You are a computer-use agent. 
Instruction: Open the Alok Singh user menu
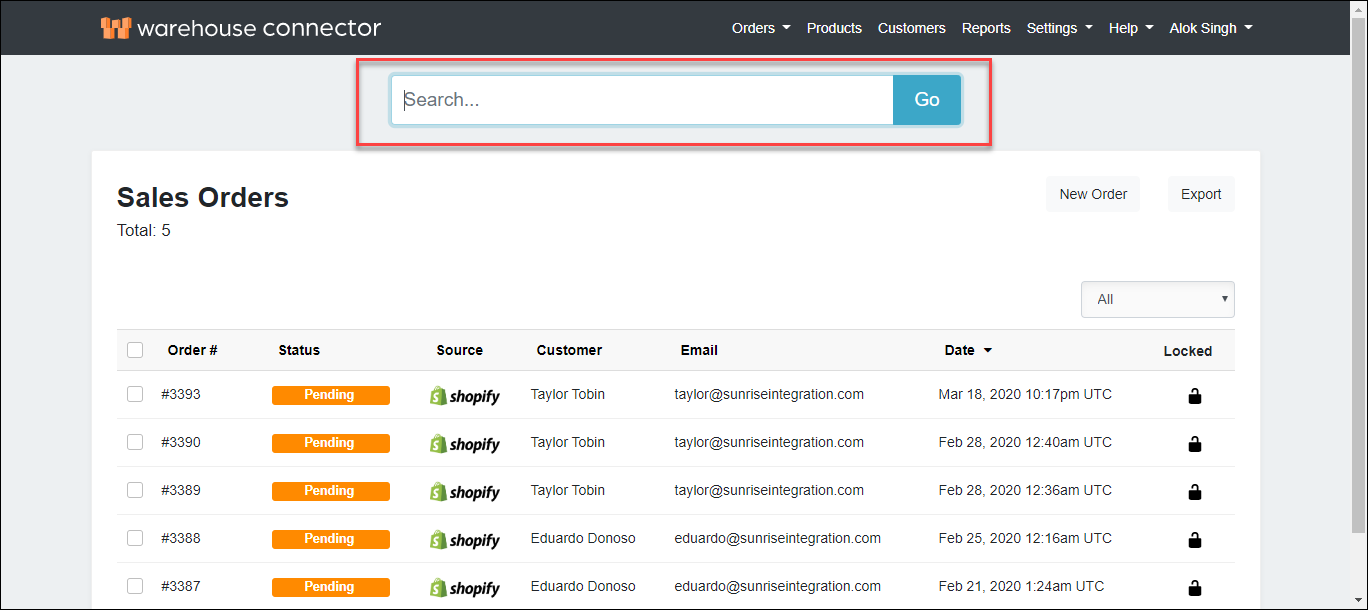pos(1210,28)
